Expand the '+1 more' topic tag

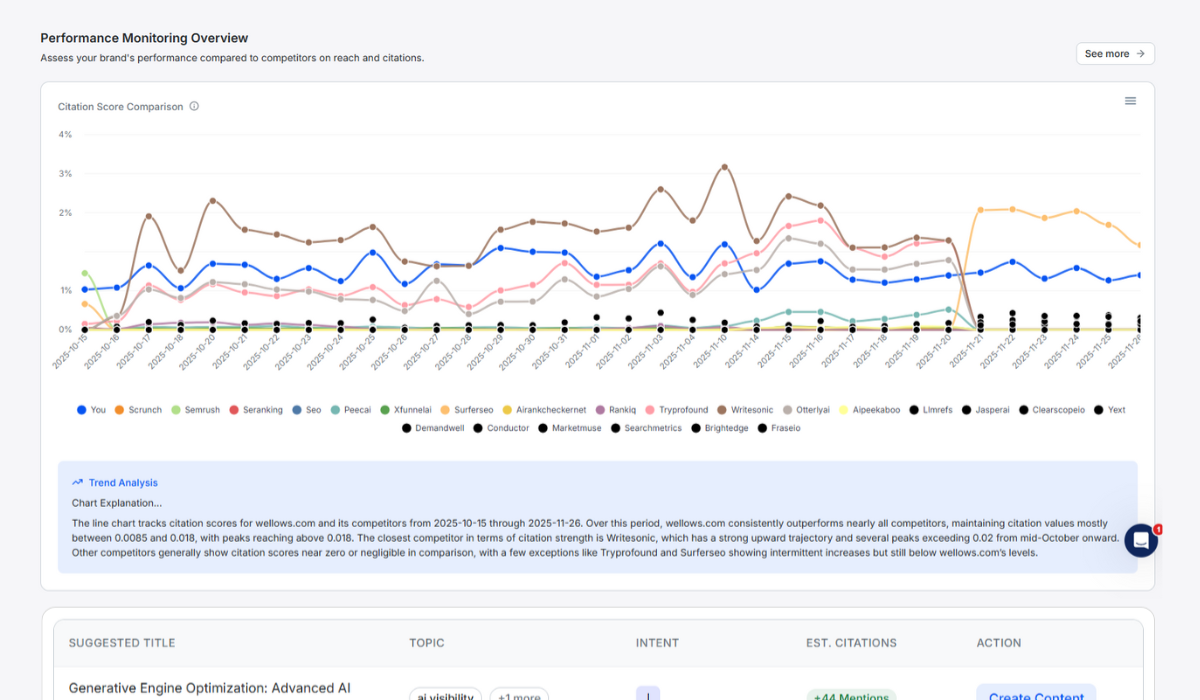coord(518,696)
